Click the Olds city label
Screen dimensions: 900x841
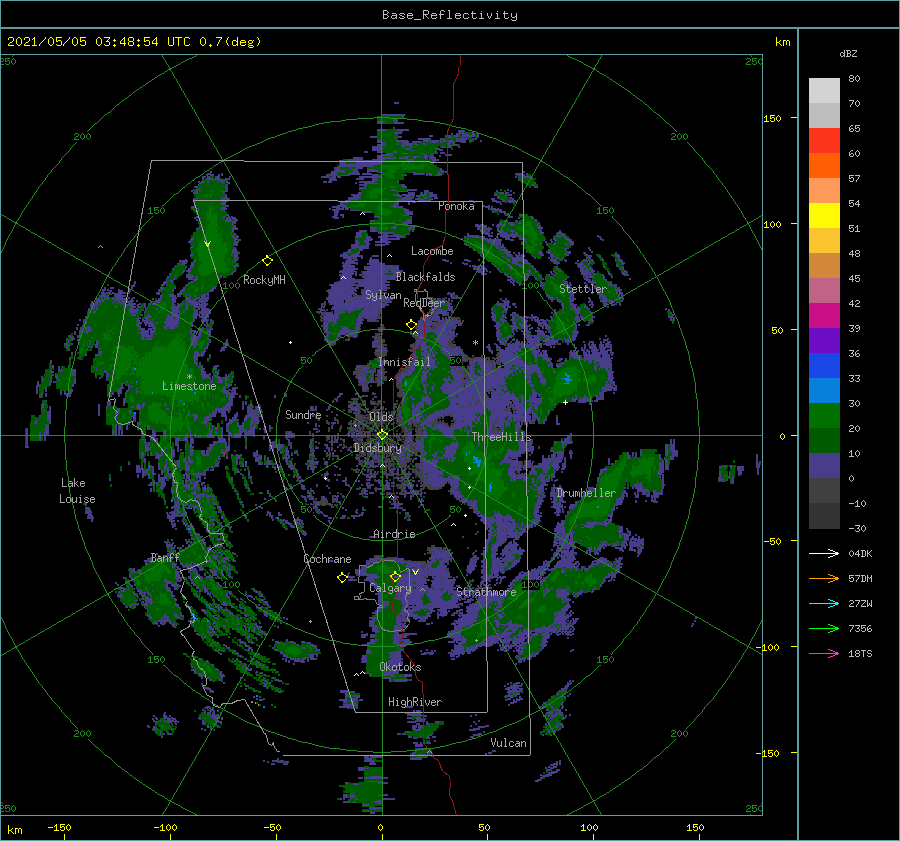[x=381, y=417]
